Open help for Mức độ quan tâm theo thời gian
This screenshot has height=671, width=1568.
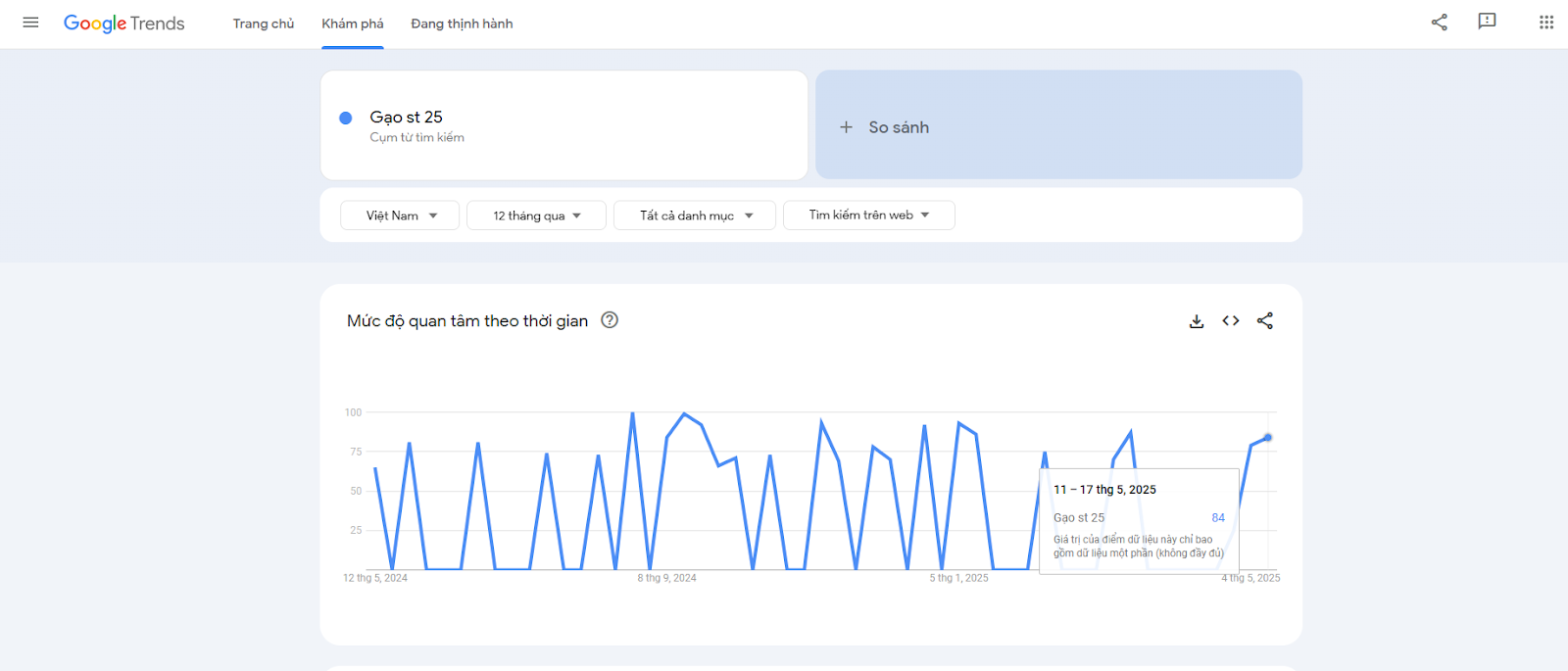pyautogui.click(x=610, y=320)
